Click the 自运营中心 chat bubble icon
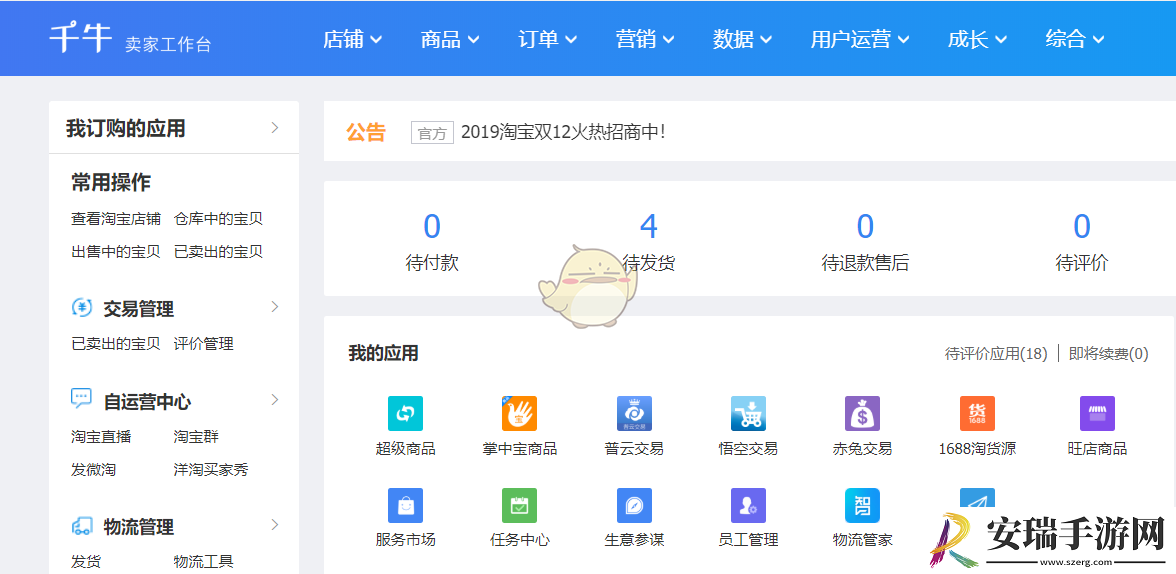This screenshot has height=574, width=1176. 82,399
